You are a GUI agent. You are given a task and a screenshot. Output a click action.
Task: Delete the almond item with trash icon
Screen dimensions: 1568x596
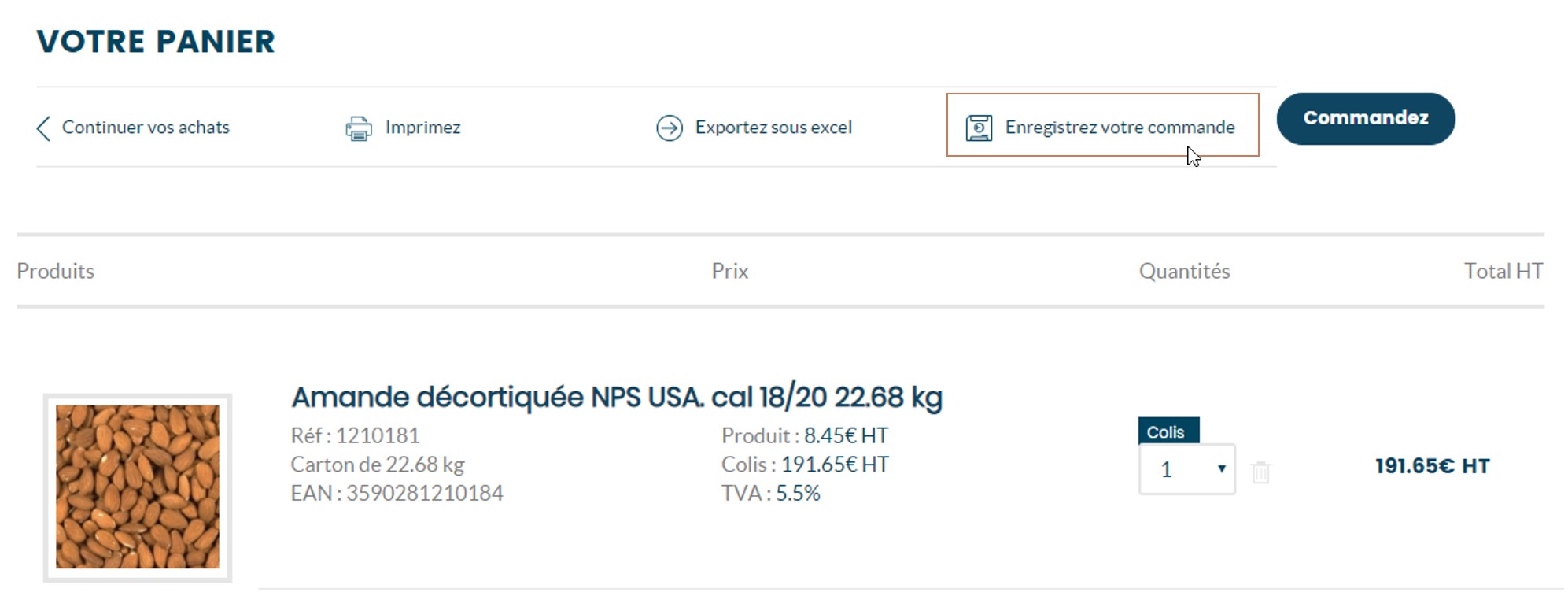point(1260,472)
